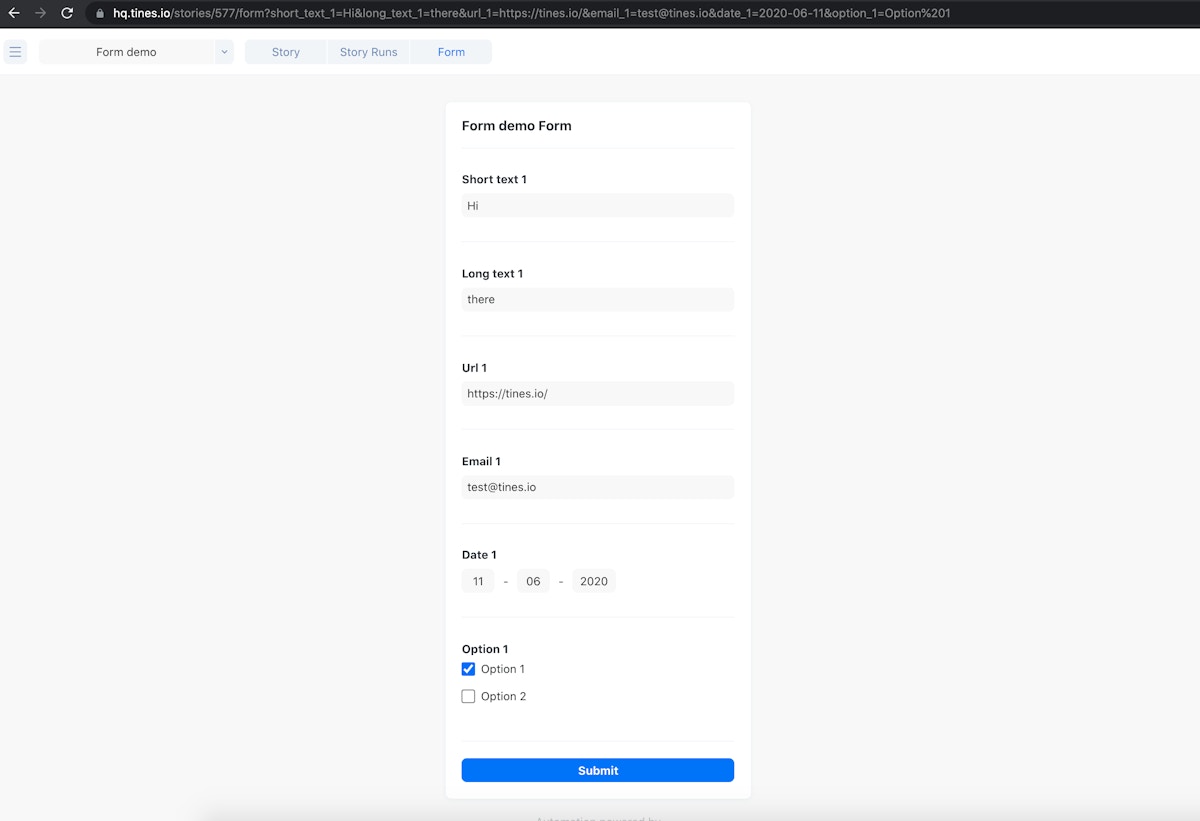
Task: Select the Email 1 input field
Action: click(597, 487)
